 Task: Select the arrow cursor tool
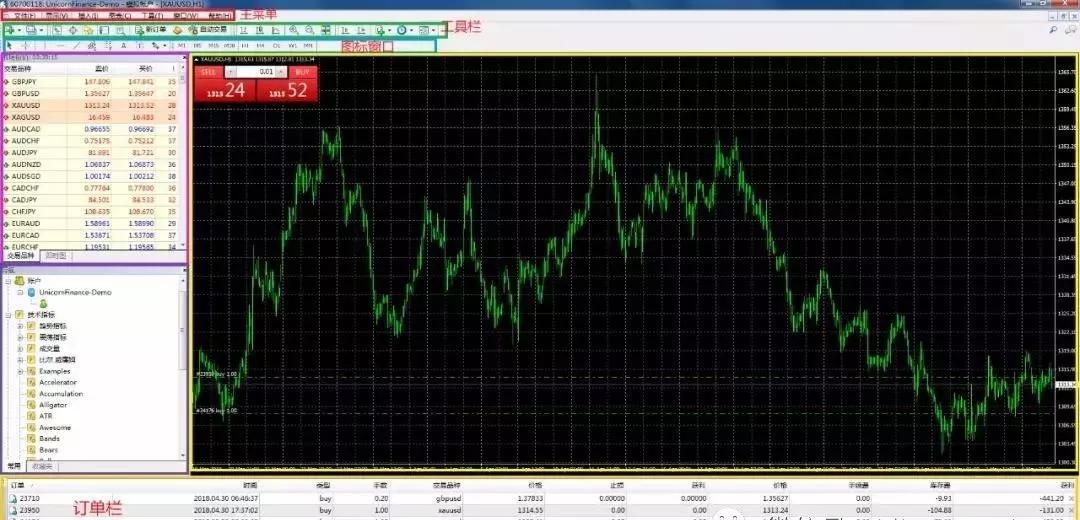pos(10,46)
